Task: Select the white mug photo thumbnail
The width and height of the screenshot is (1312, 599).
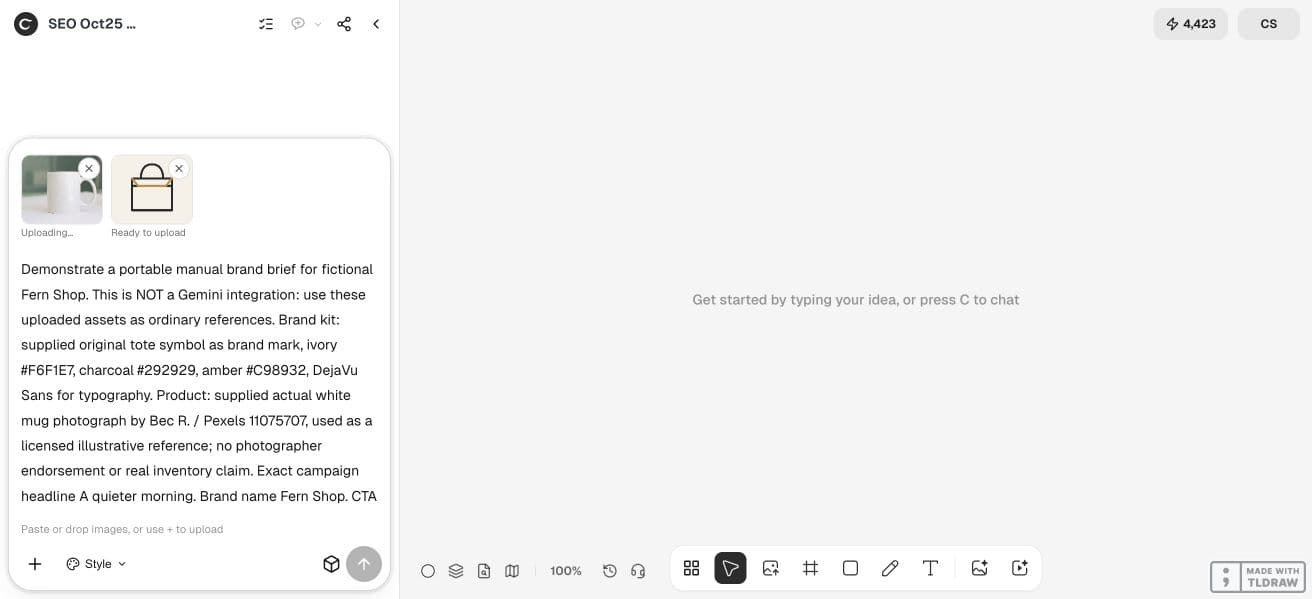Action: pos(61,189)
